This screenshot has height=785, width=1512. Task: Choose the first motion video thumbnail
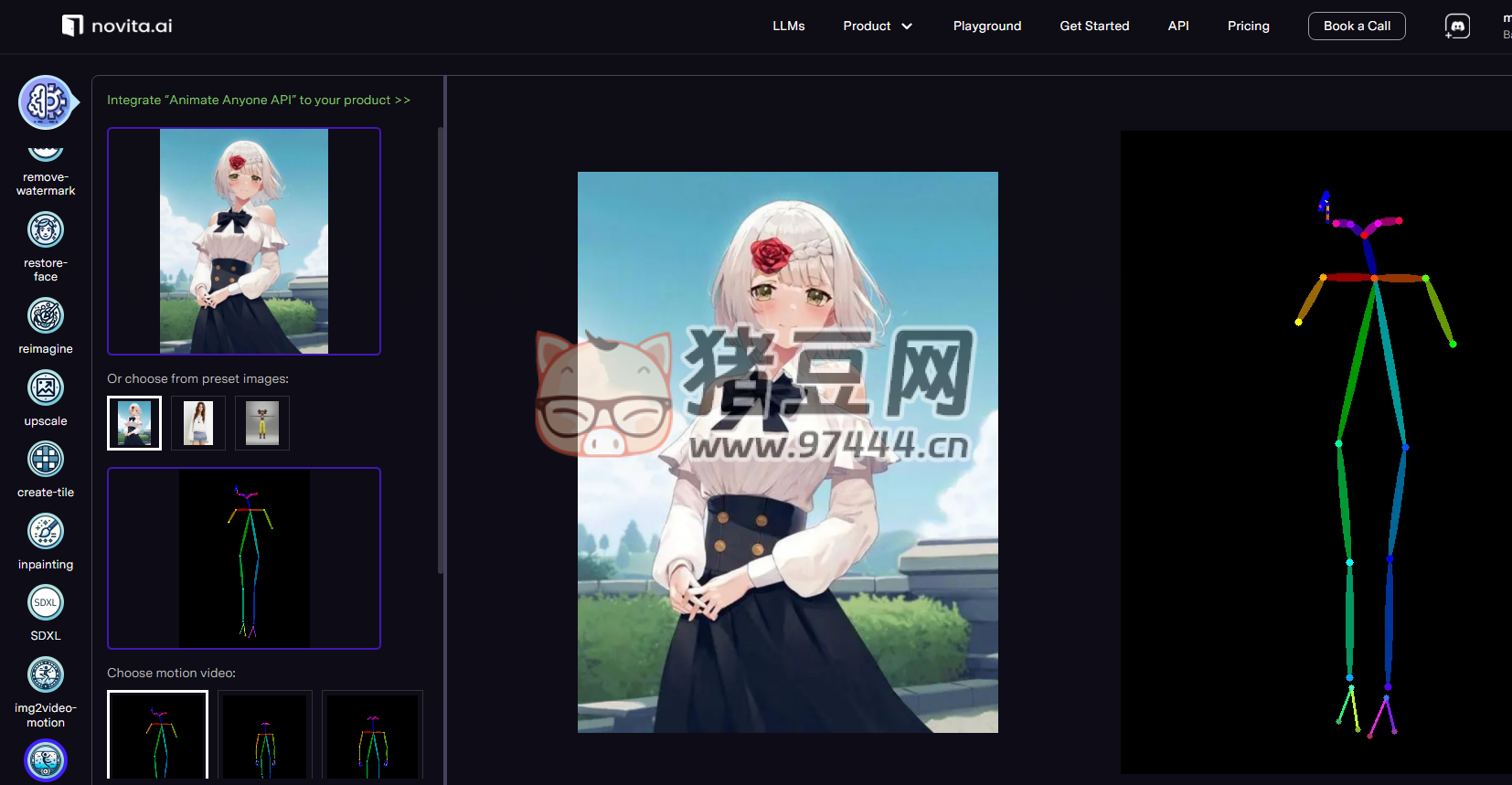pos(157,736)
